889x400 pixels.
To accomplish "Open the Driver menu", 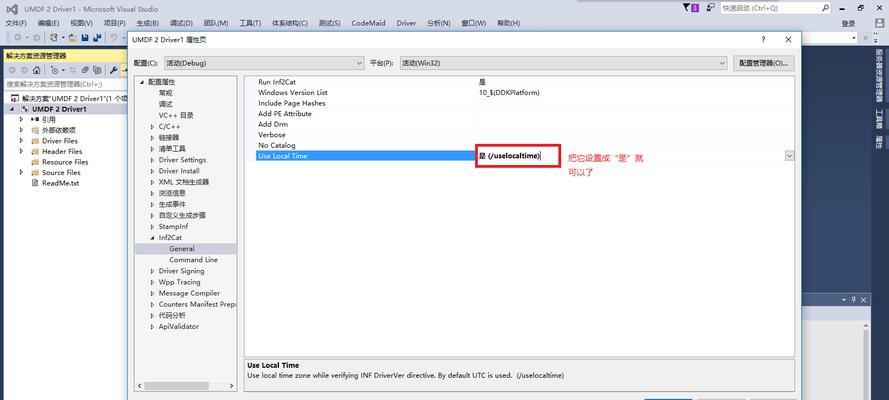I will point(406,23).
